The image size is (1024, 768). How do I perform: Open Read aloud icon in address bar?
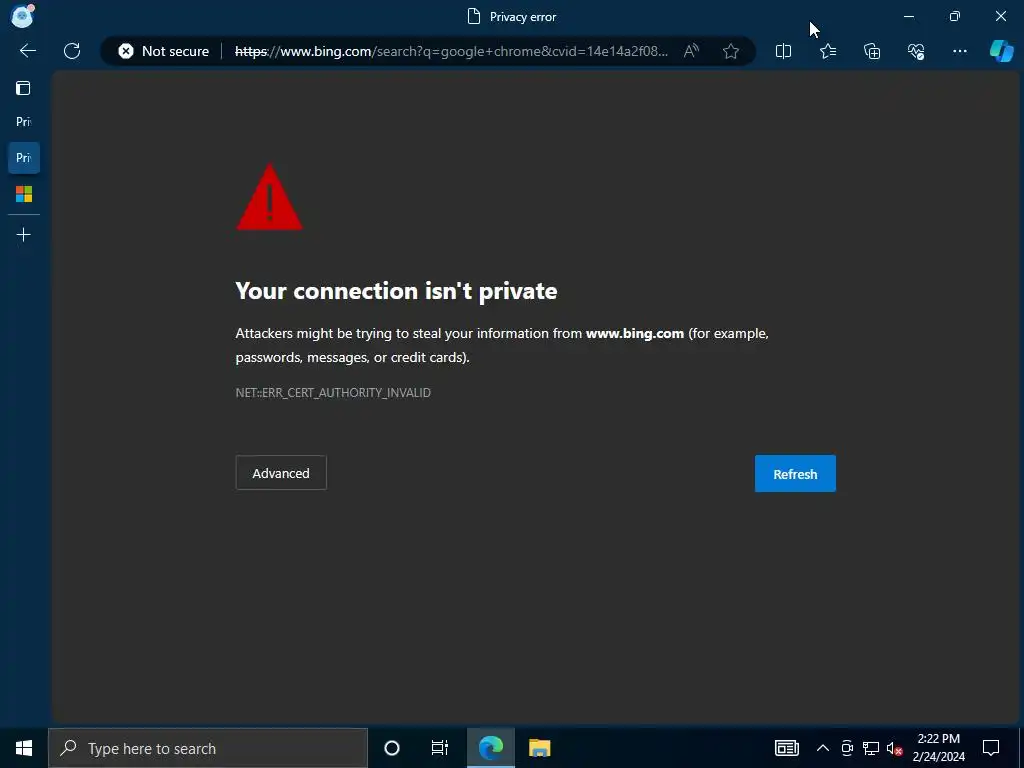[x=692, y=51]
